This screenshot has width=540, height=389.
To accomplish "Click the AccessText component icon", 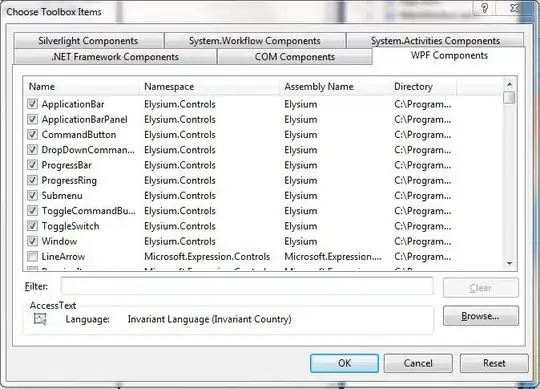I will click(x=40, y=319).
